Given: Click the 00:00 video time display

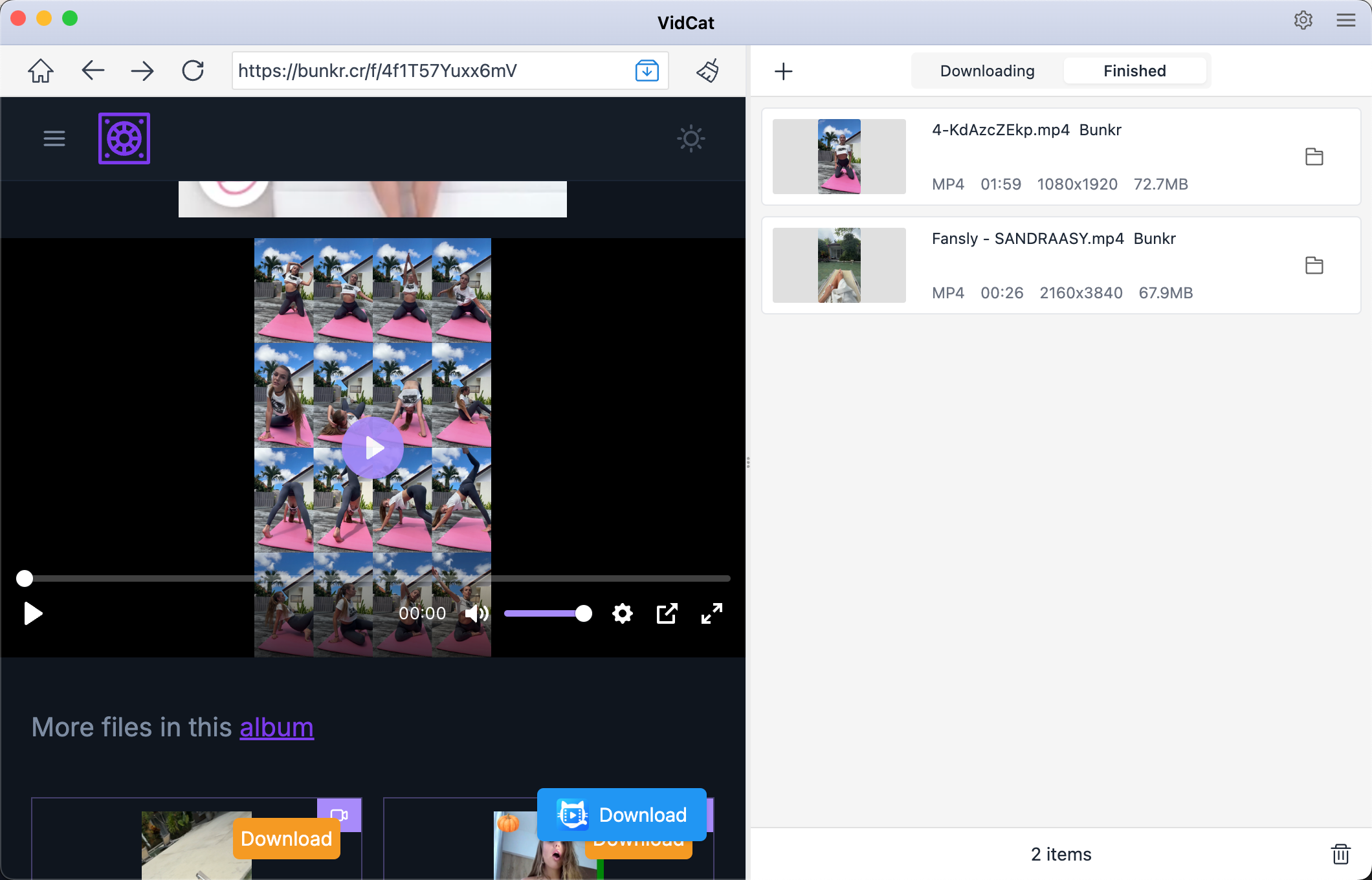Looking at the screenshot, I should point(422,613).
